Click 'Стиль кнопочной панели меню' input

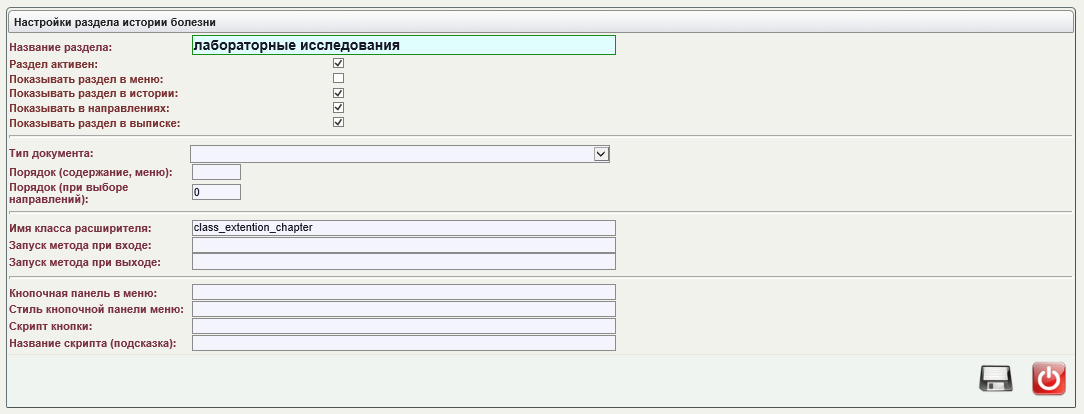pyautogui.click(x=403, y=309)
